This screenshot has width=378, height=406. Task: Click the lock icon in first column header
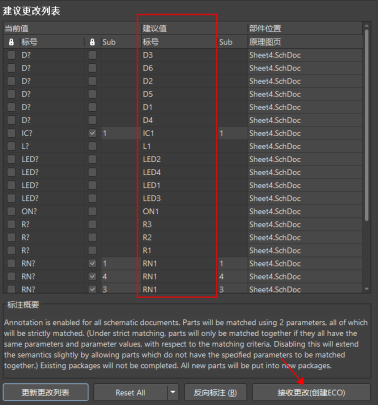[11, 42]
